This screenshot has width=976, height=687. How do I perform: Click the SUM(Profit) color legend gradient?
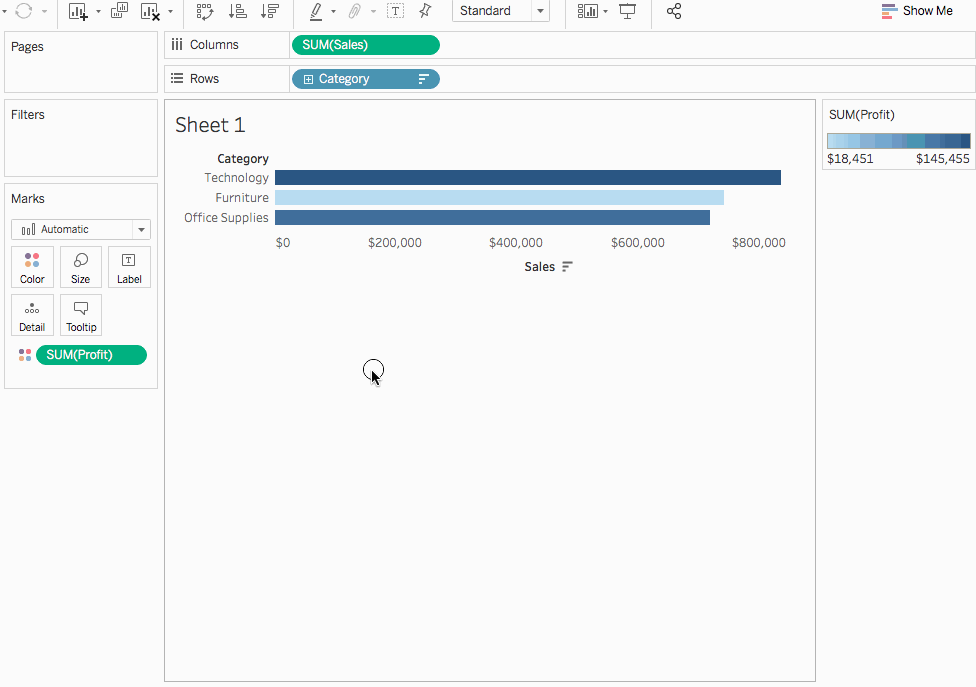[x=898, y=141]
